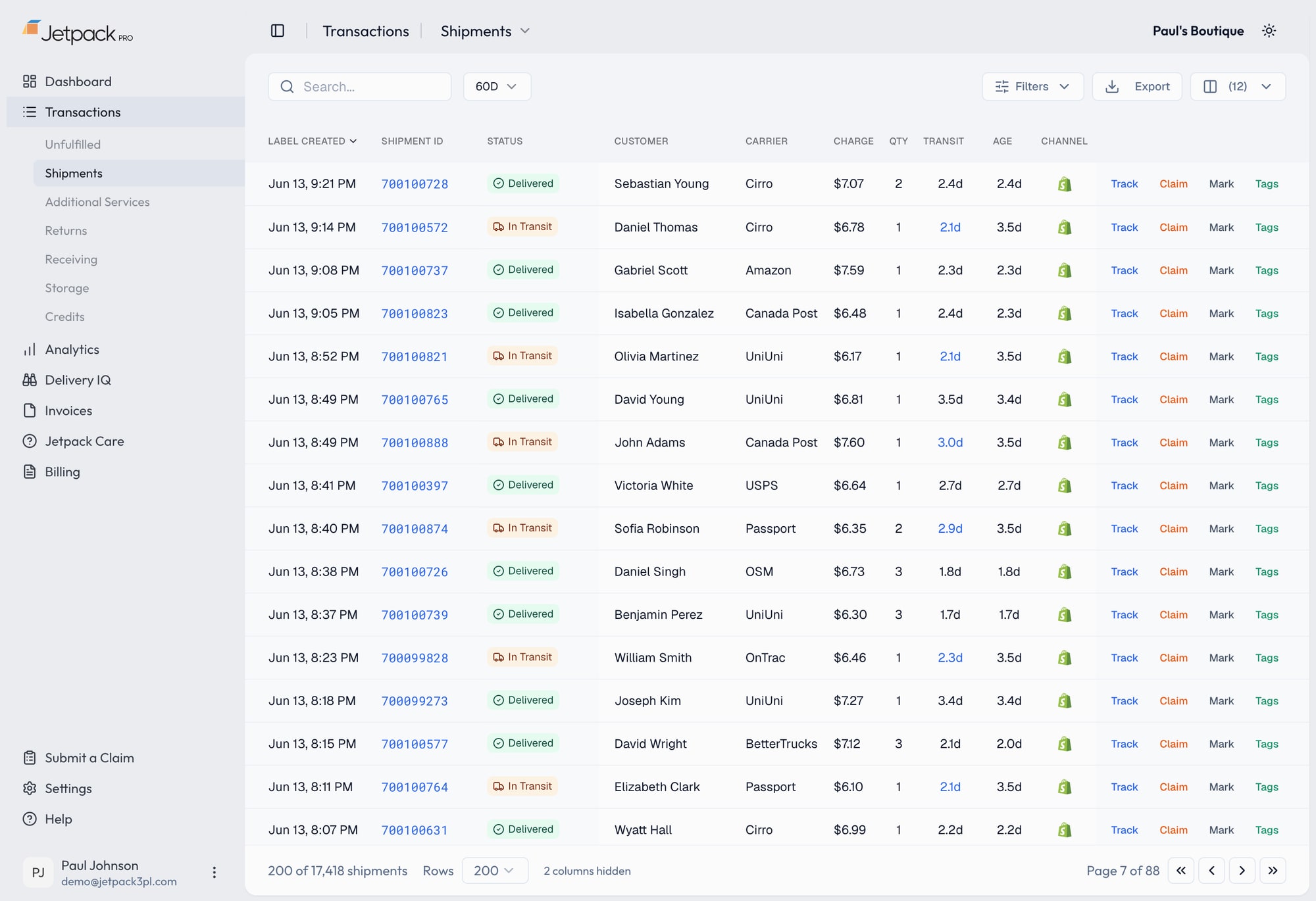1316x901 pixels.
Task: Click Carrier column header
Action: pos(766,141)
